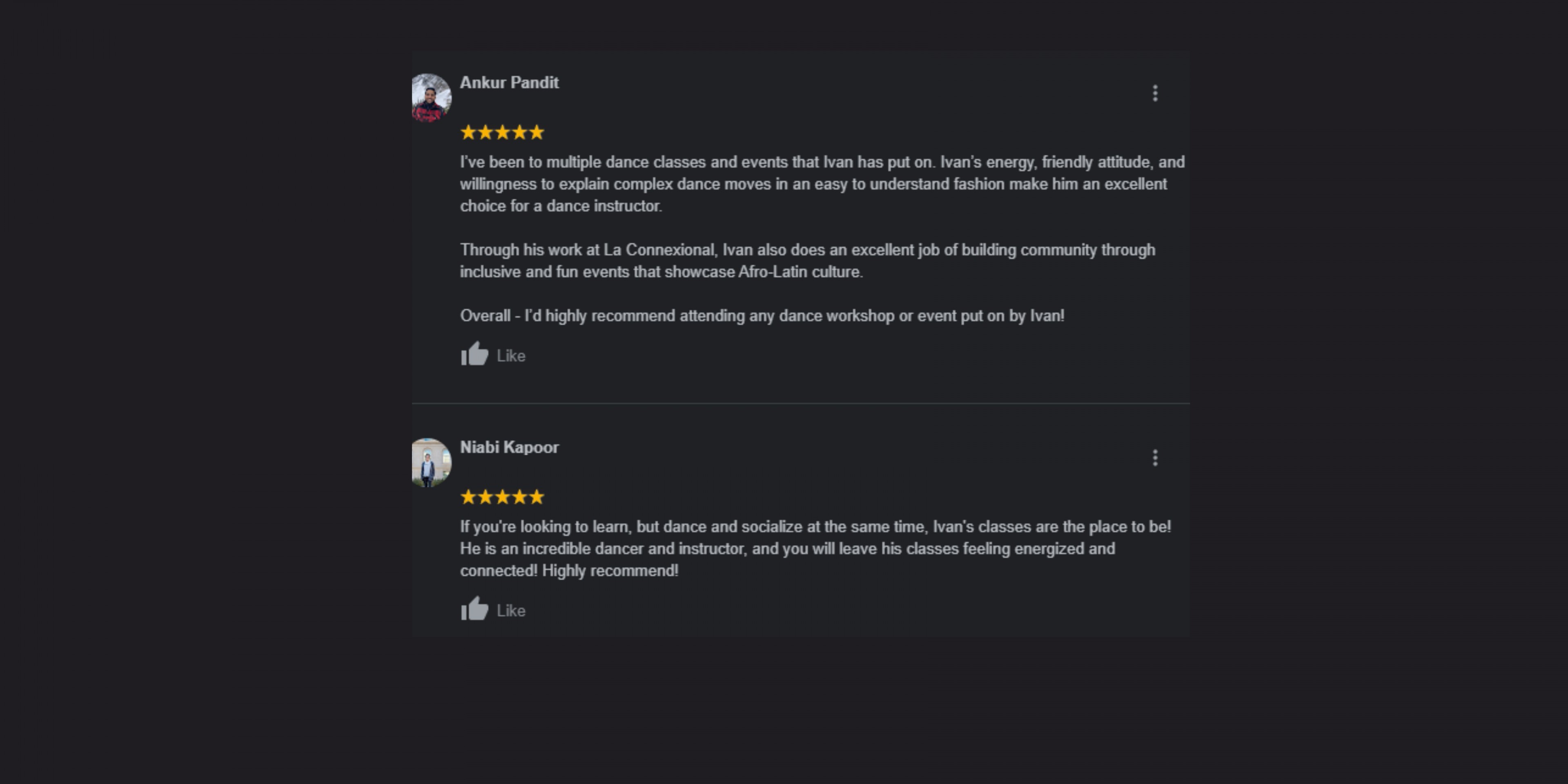
Task: Click middle star in Niabi Kapoor's rating
Action: pos(502,497)
